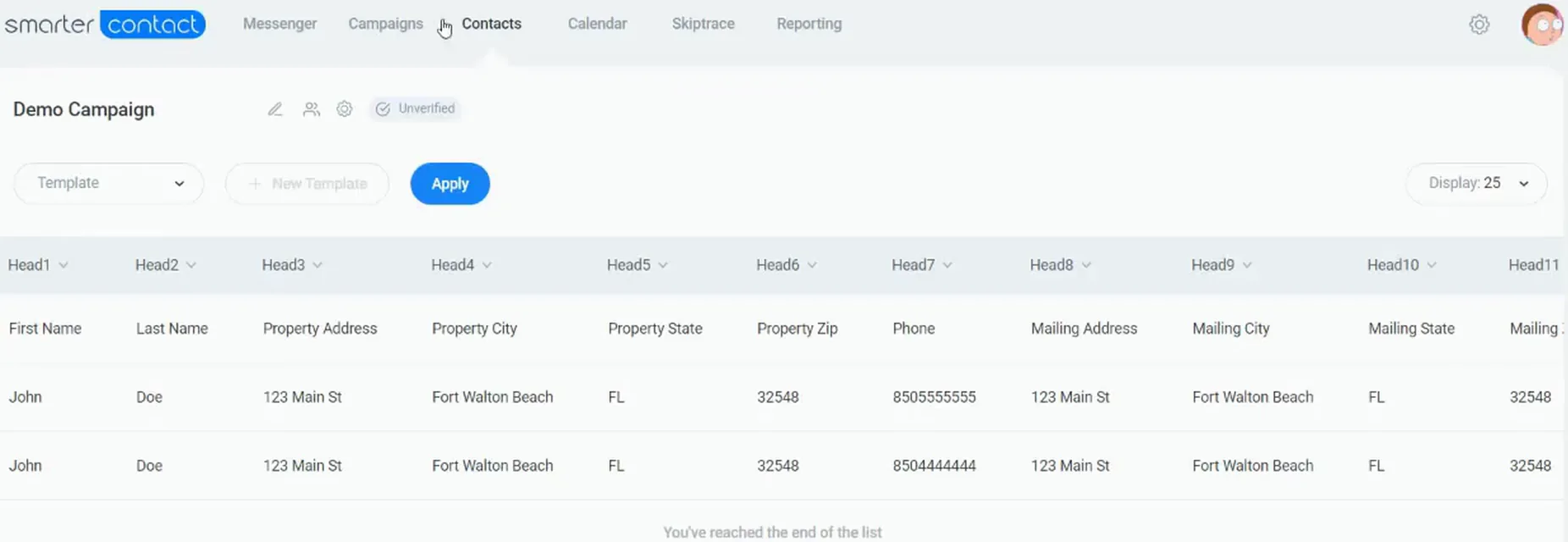
Task: Click phone number 8504444444
Action: coord(934,466)
